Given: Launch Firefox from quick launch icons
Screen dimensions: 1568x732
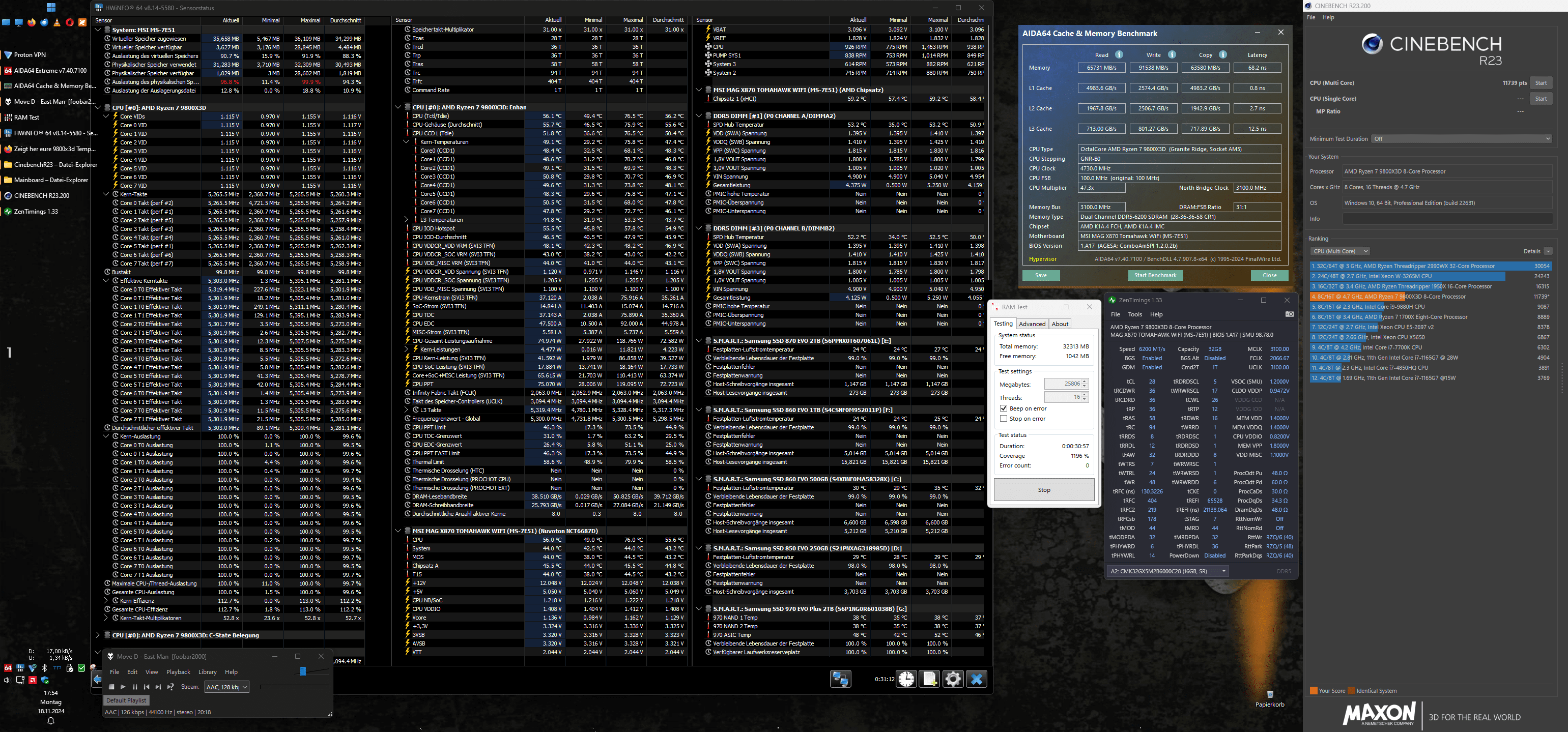Looking at the screenshot, I should coord(32,22).
